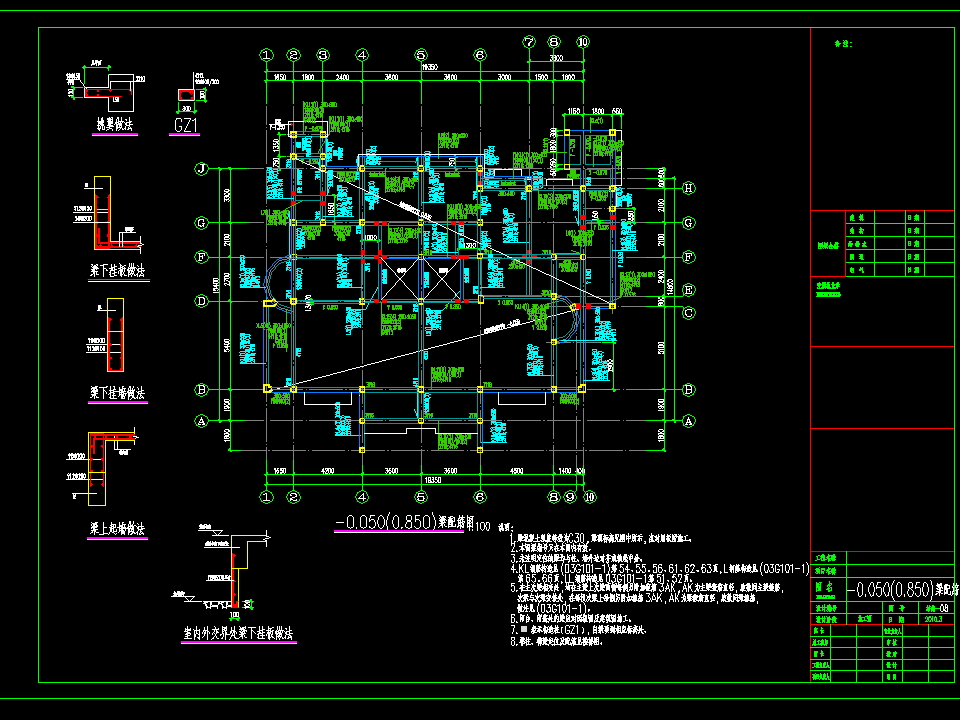
Task: Select grid axis bubble J on left
Action: tap(201, 169)
